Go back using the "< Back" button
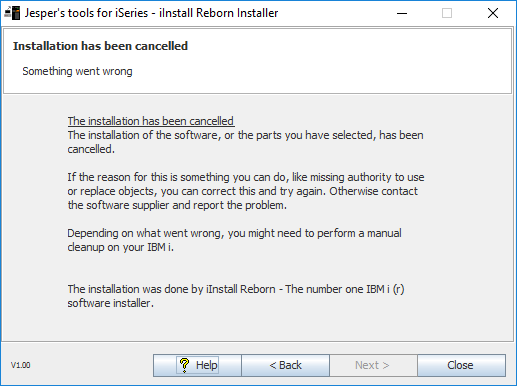 click(285, 365)
